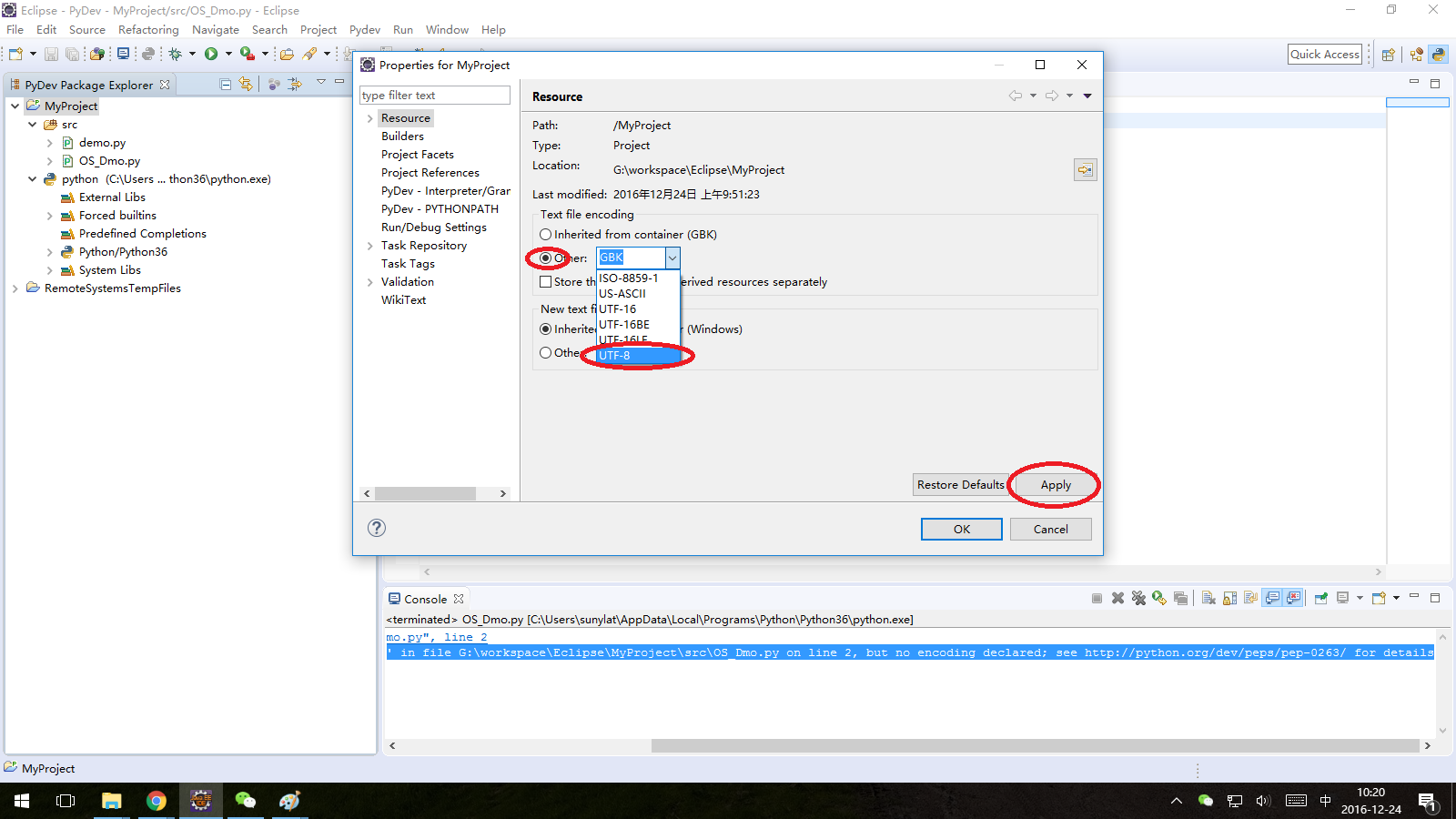Click Quick Access search box
This screenshot has width=1456, height=819.
tap(1325, 55)
